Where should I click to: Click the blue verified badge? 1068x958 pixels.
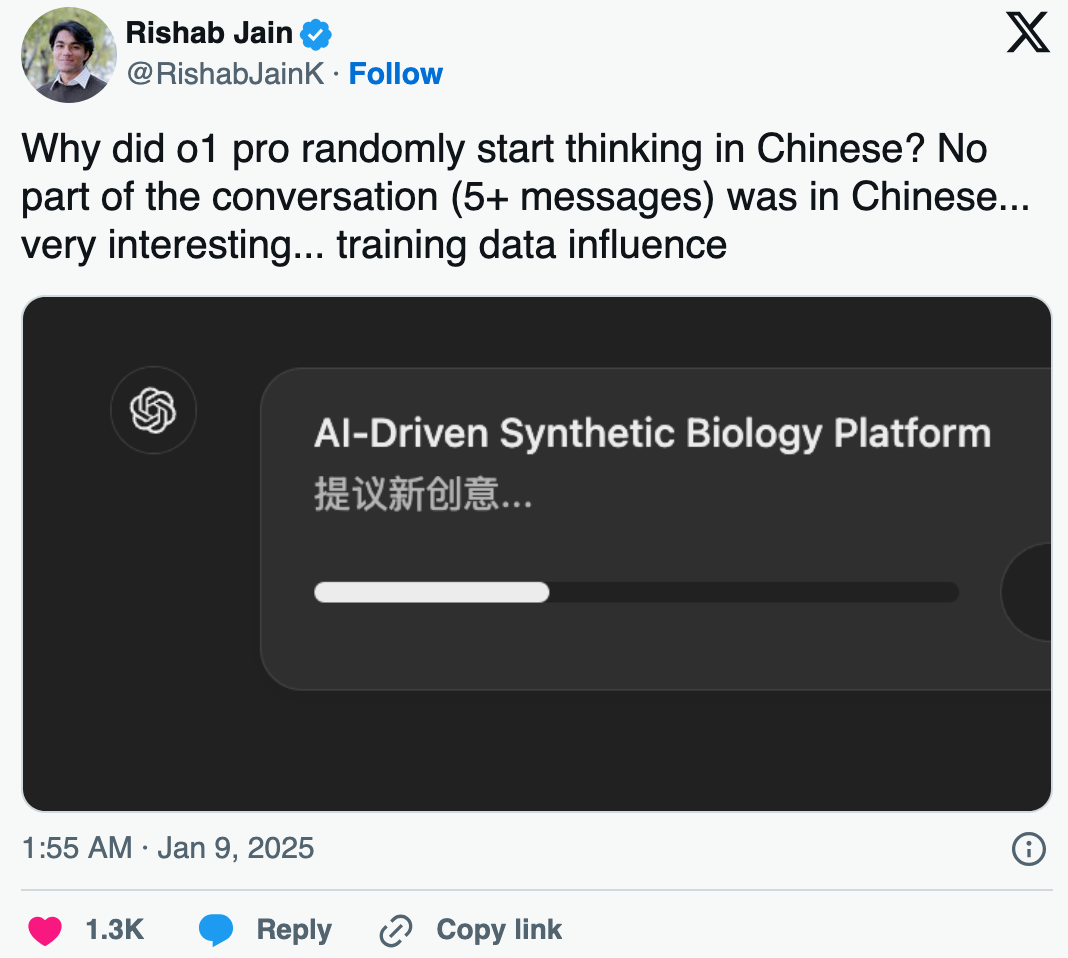pyautogui.click(x=317, y=35)
